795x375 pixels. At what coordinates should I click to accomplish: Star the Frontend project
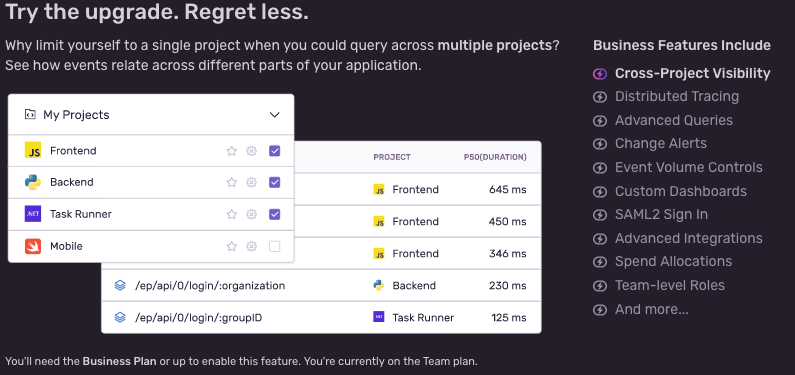click(x=232, y=151)
